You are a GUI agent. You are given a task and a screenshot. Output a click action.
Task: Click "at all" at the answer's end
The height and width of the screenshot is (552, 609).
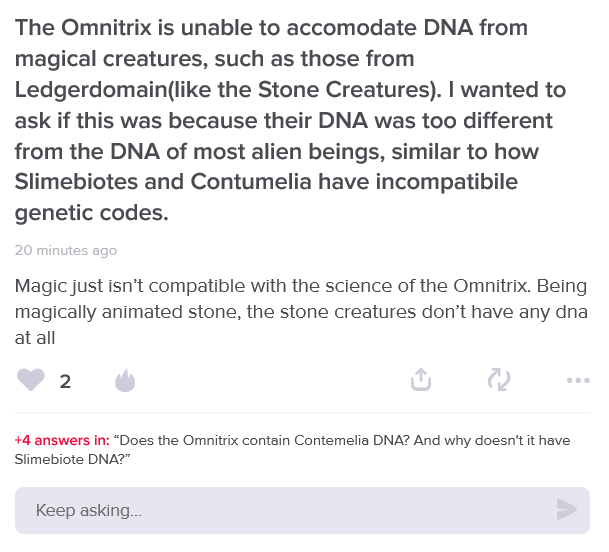(x=35, y=338)
